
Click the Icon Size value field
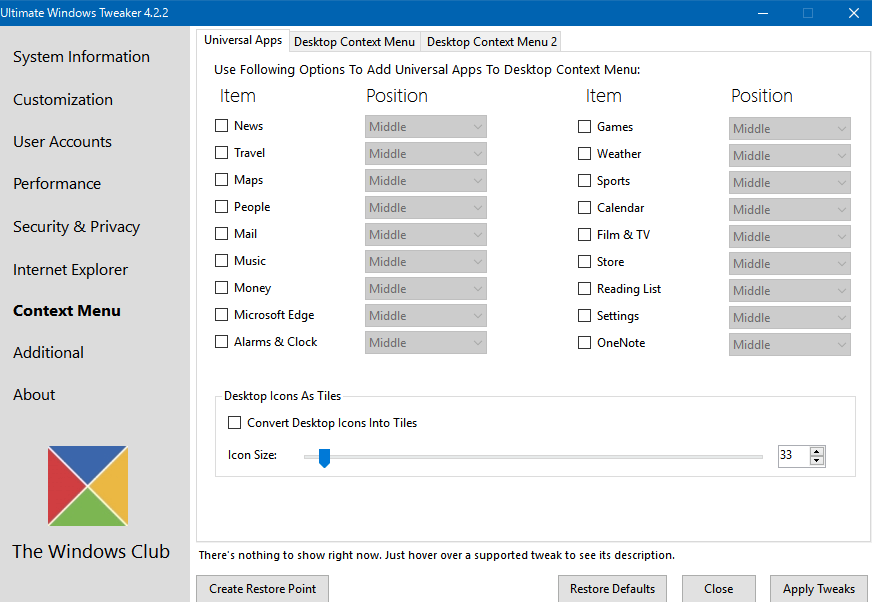coord(794,456)
